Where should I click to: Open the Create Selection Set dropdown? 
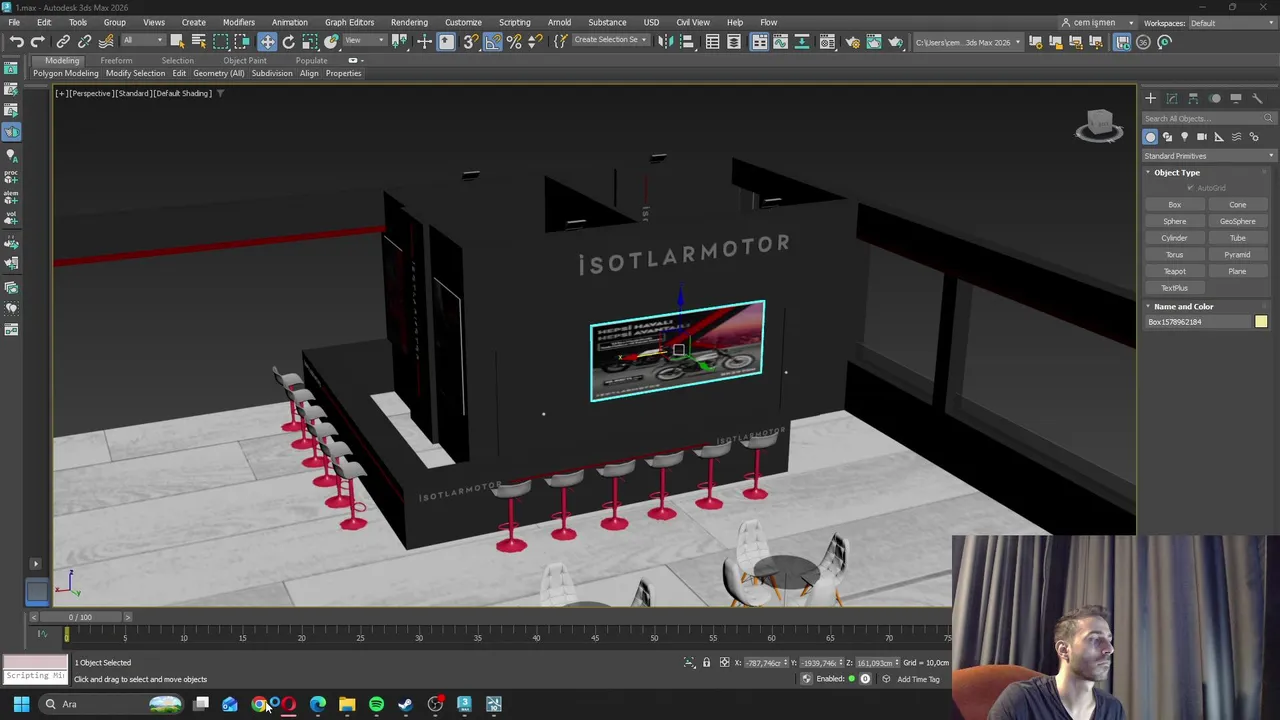coord(609,41)
